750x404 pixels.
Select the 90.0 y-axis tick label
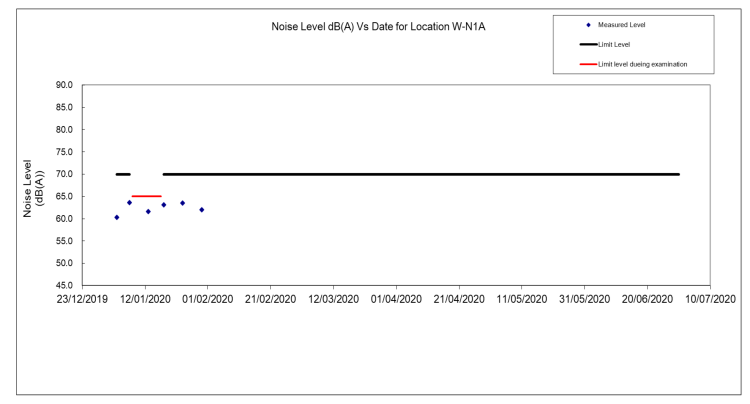pyautogui.click(x=66, y=85)
